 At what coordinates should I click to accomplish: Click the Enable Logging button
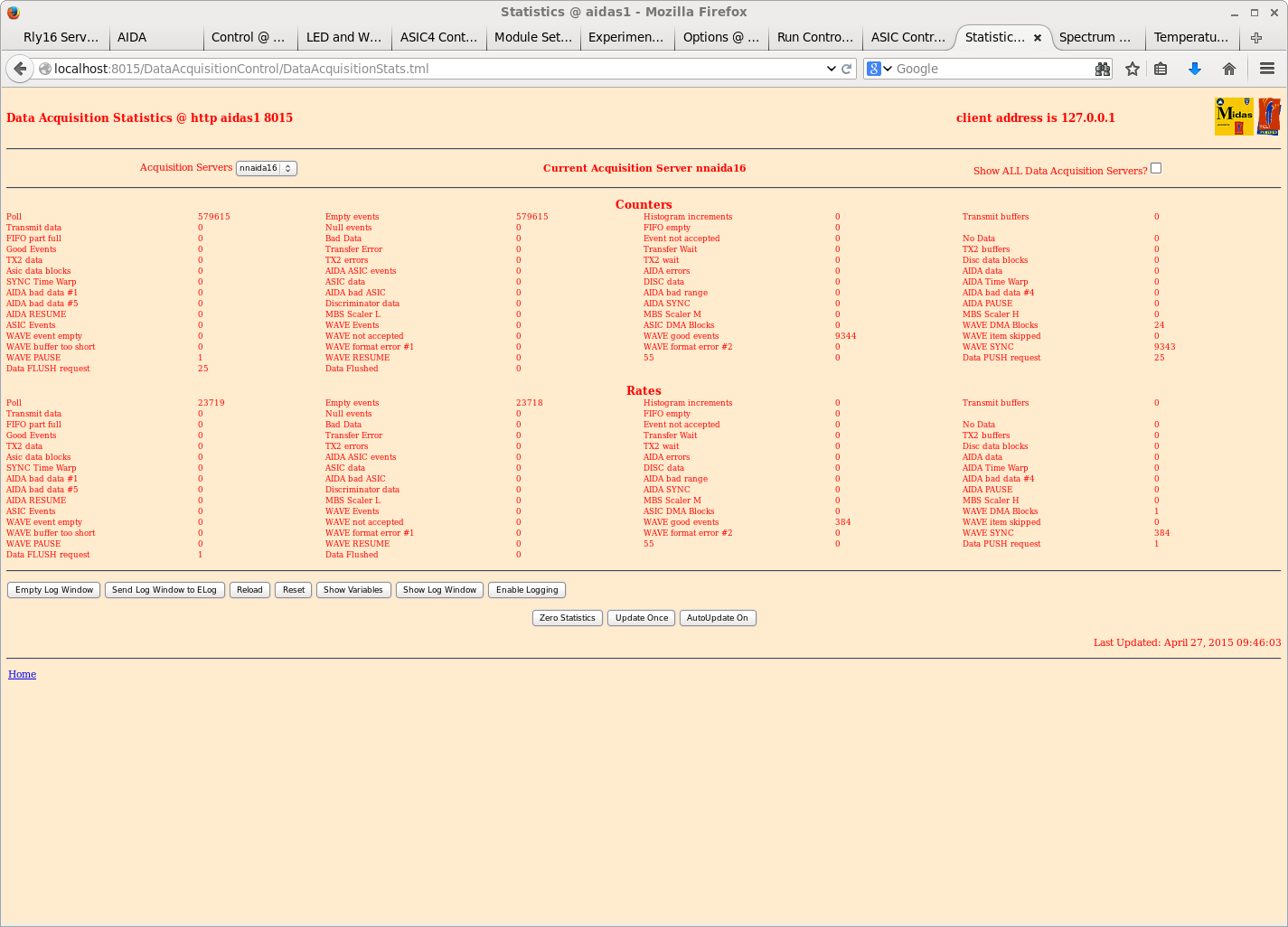tap(527, 590)
